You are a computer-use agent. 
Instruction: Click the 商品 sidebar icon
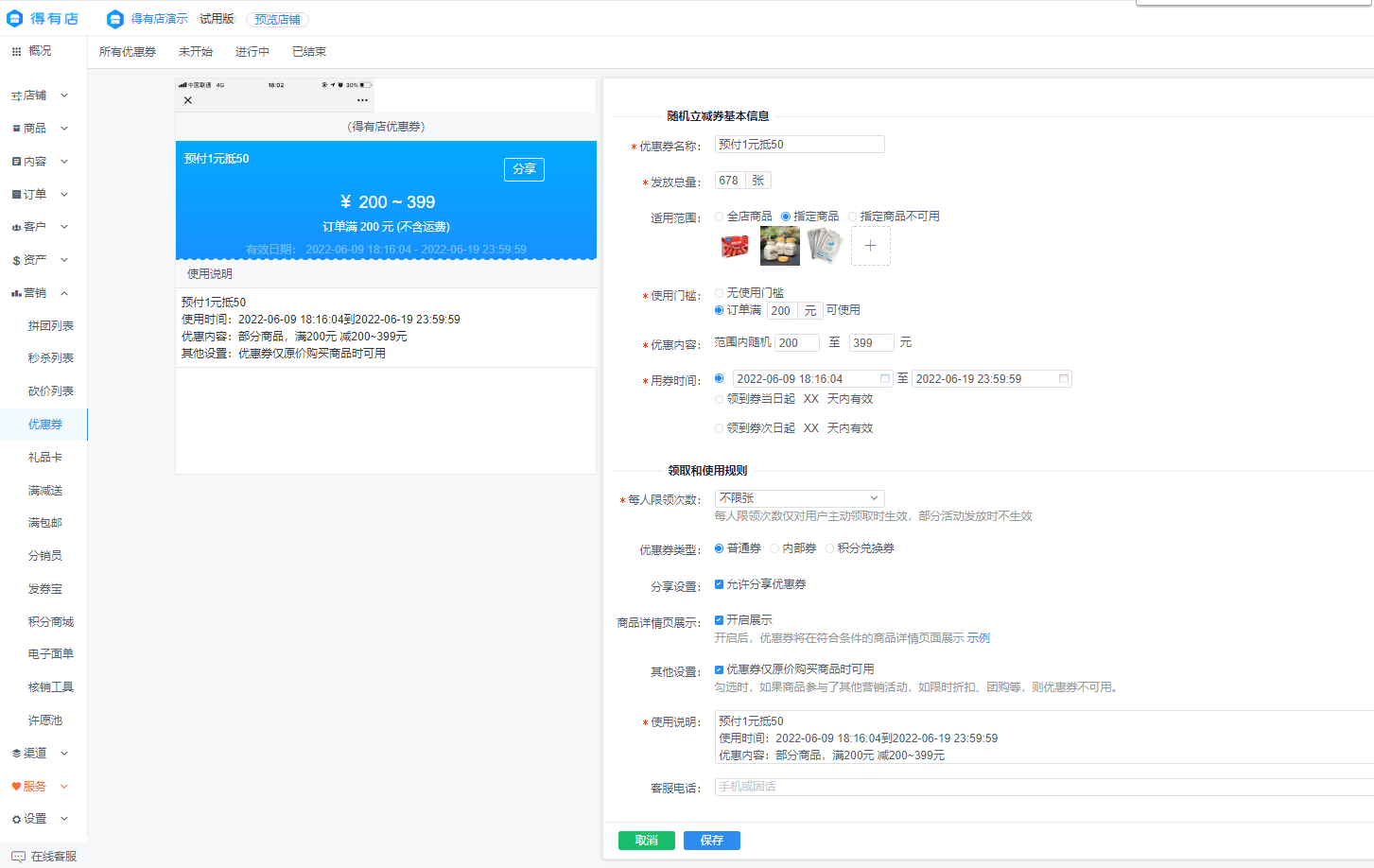pyautogui.click(x=16, y=129)
